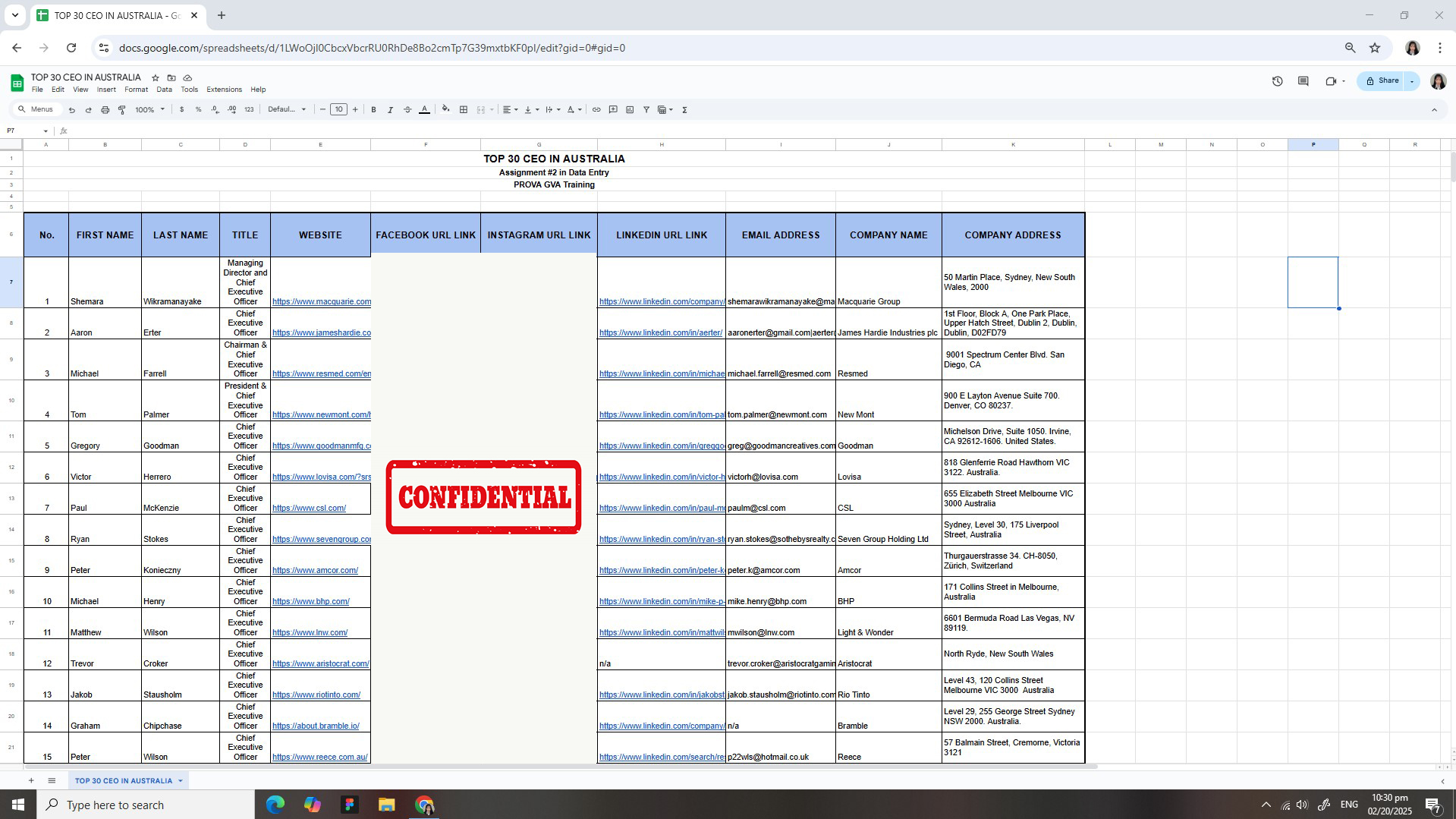Print the spreadsheet via toolbar
1456x819 pixels.
pyautogui.click(x=105, y=110)
